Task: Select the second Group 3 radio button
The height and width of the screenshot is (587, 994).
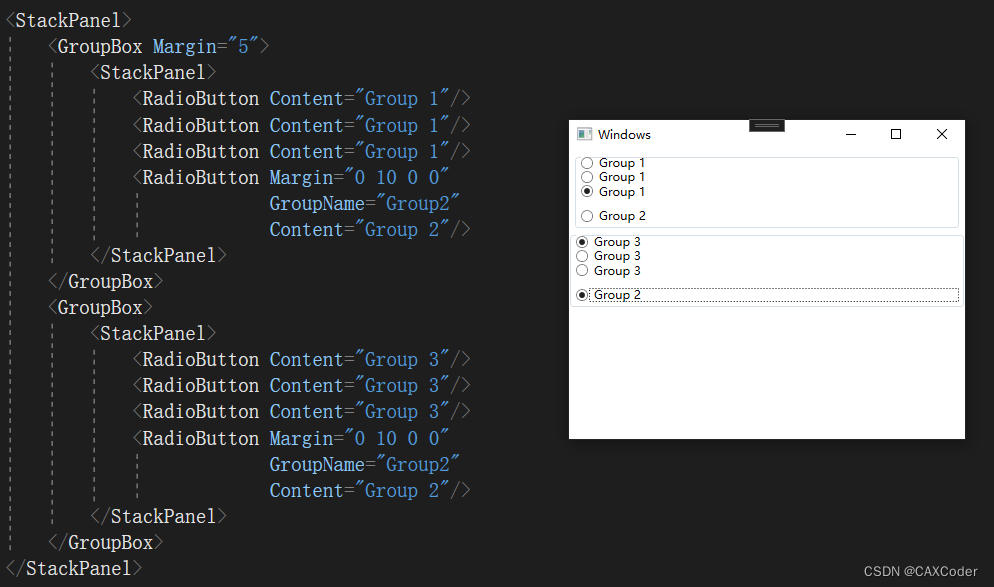Action: pyautogui.click(x=582, y=256)
